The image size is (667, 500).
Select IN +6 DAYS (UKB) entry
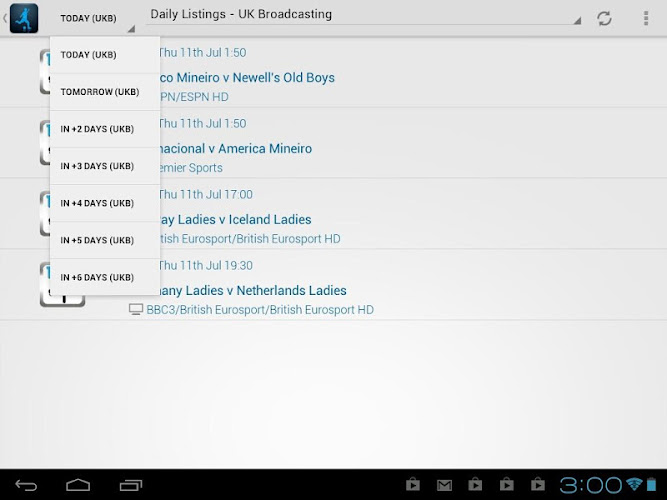pyautogui.click(x=105, y=277)
